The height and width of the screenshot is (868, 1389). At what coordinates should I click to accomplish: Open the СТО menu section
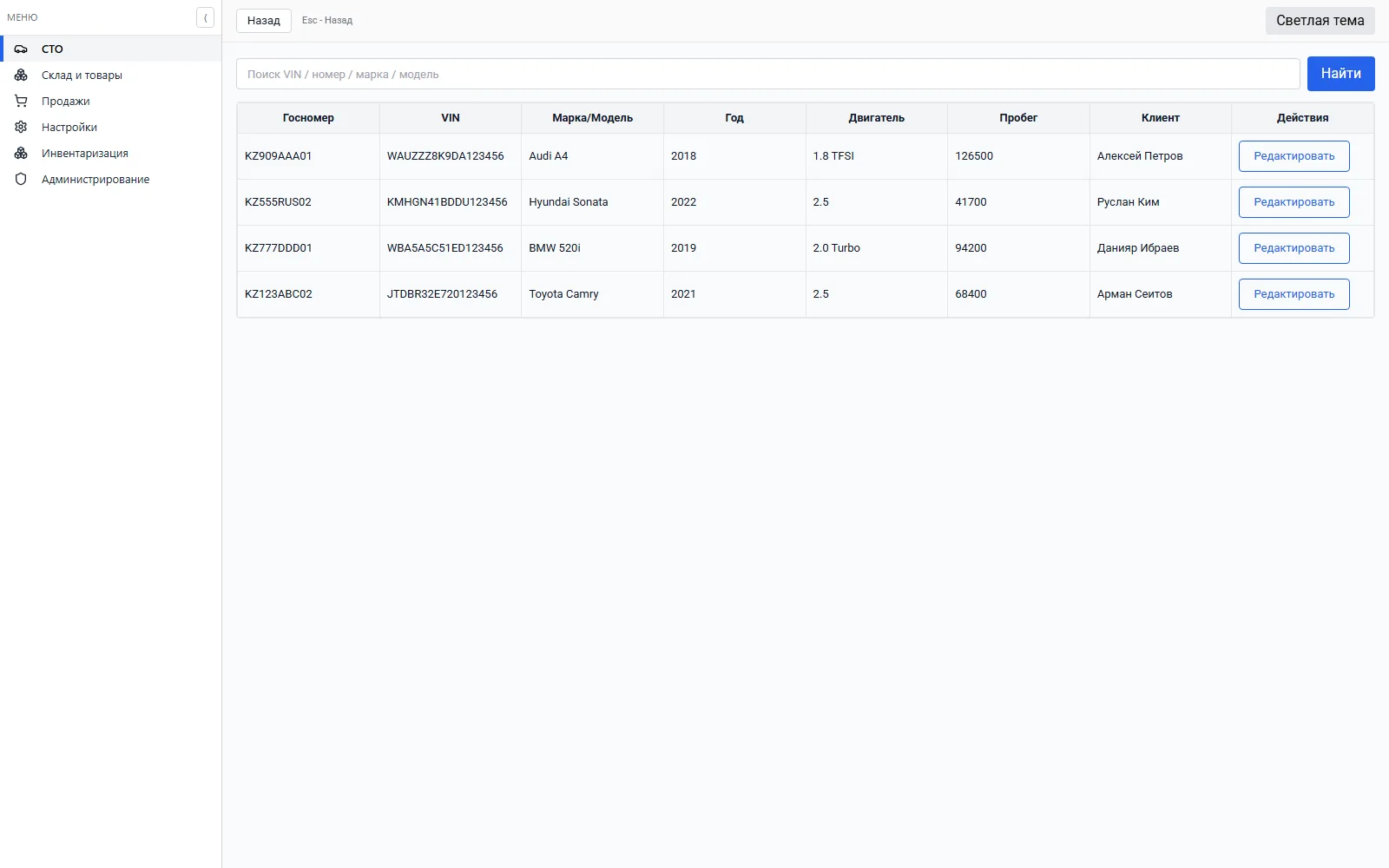(x=111, y=49)
